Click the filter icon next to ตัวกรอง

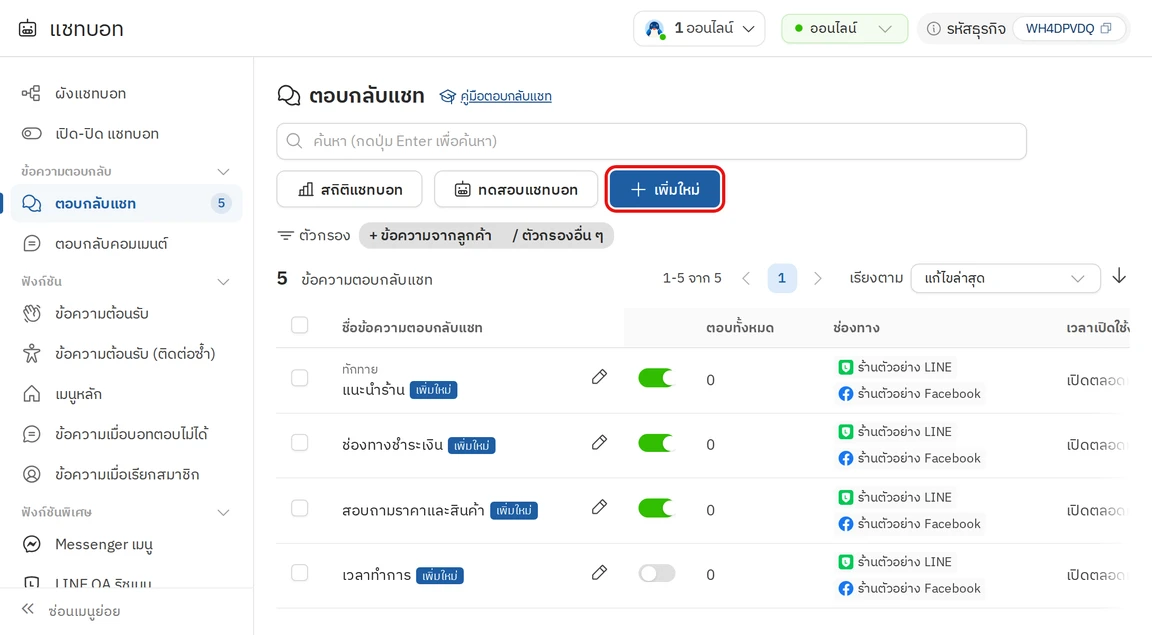click(x=285, y=235)
